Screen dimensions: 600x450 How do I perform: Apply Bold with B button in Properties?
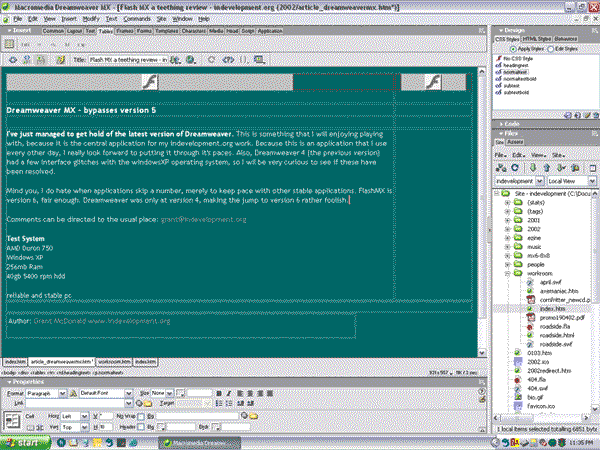219,393
